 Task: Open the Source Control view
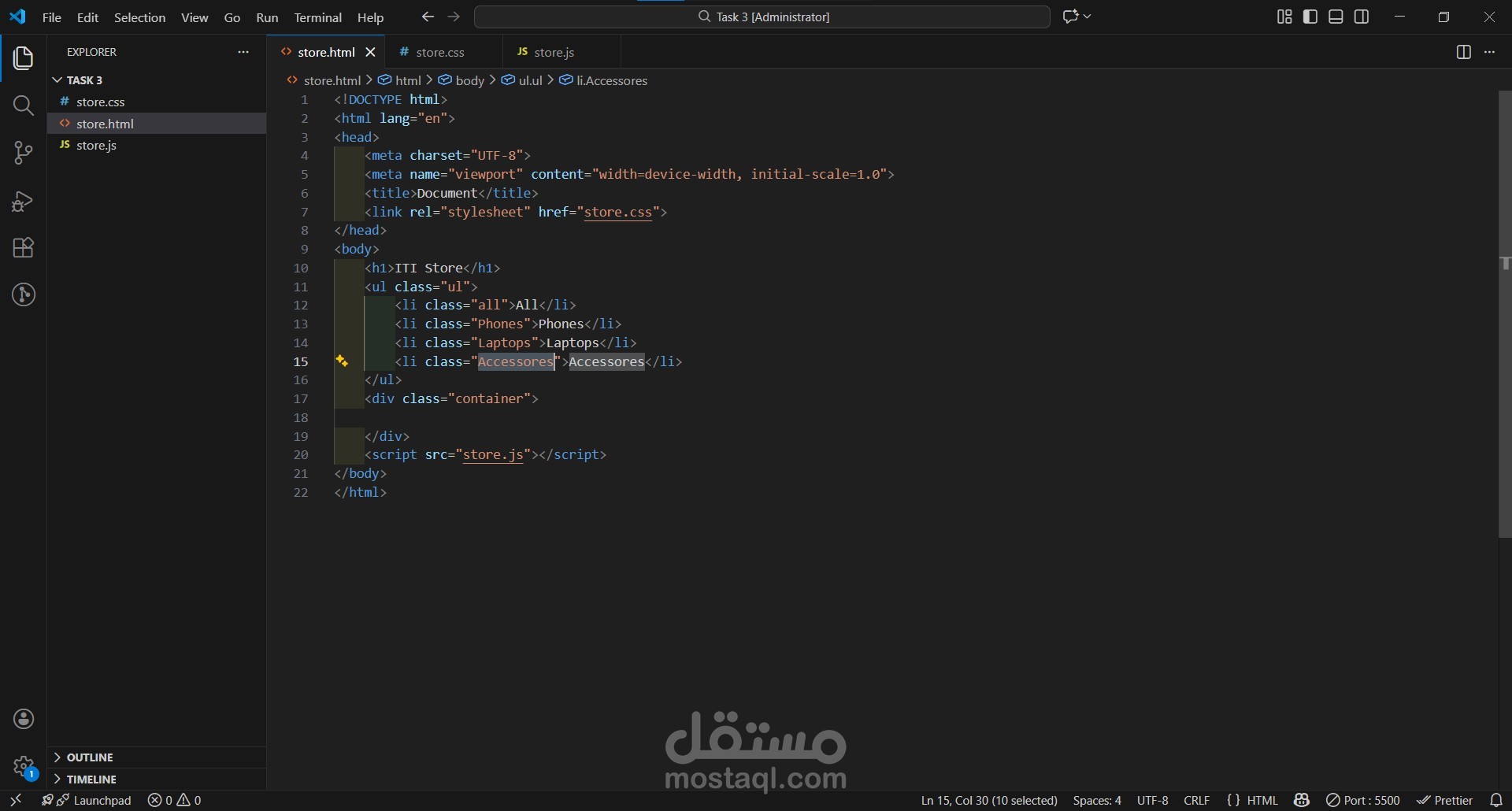point(24,153)
